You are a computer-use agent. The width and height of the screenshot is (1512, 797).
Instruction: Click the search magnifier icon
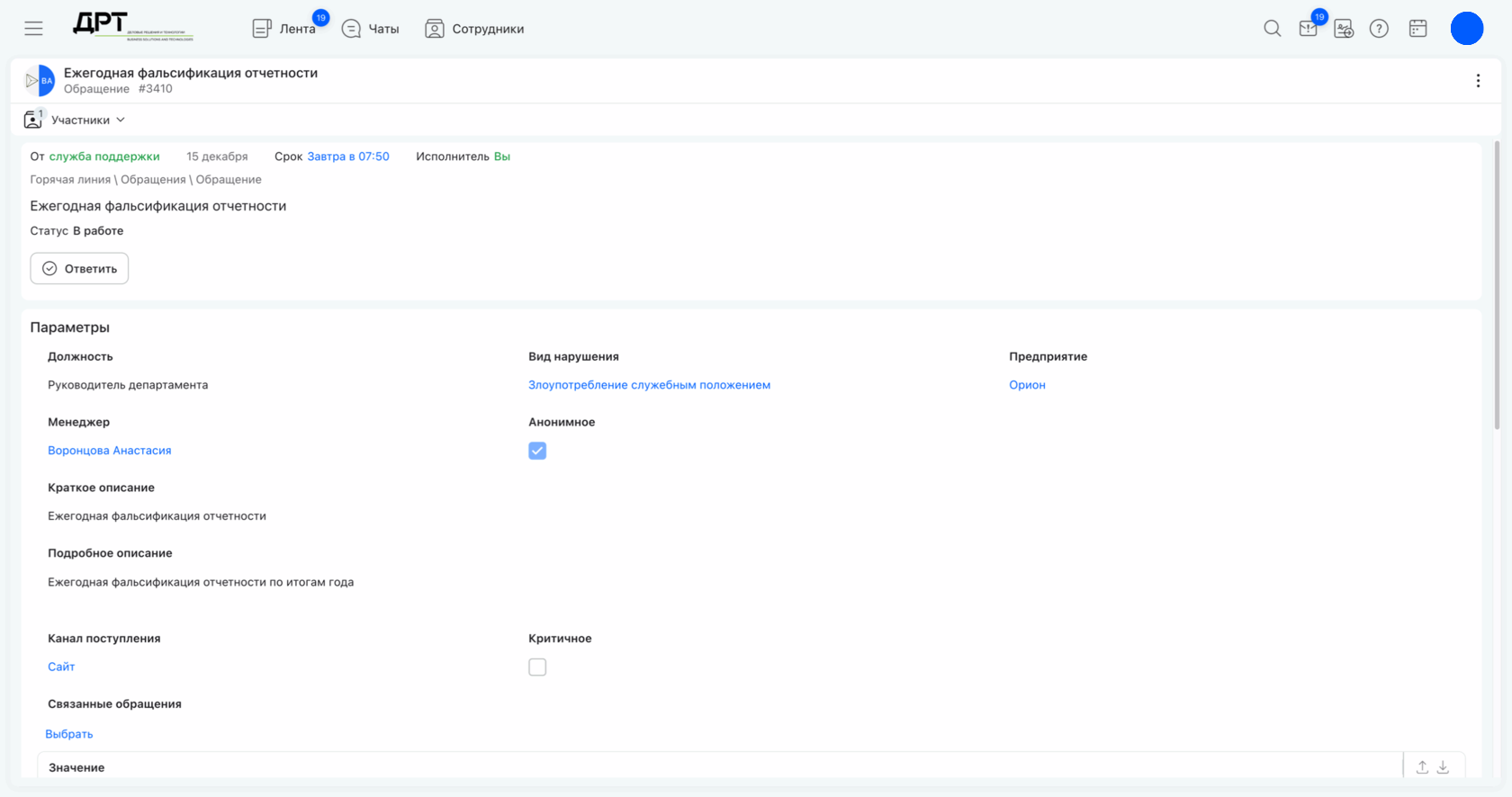tap(1272, 29)
